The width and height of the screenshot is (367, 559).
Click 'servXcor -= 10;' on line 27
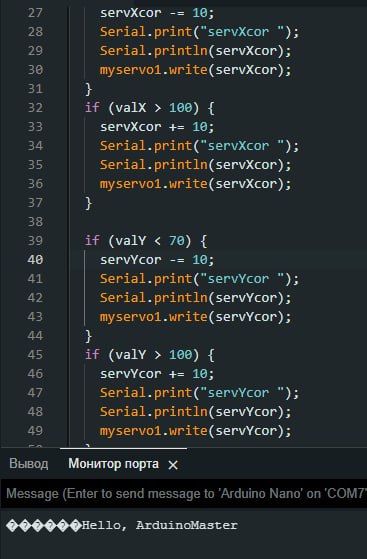[157, 13]
